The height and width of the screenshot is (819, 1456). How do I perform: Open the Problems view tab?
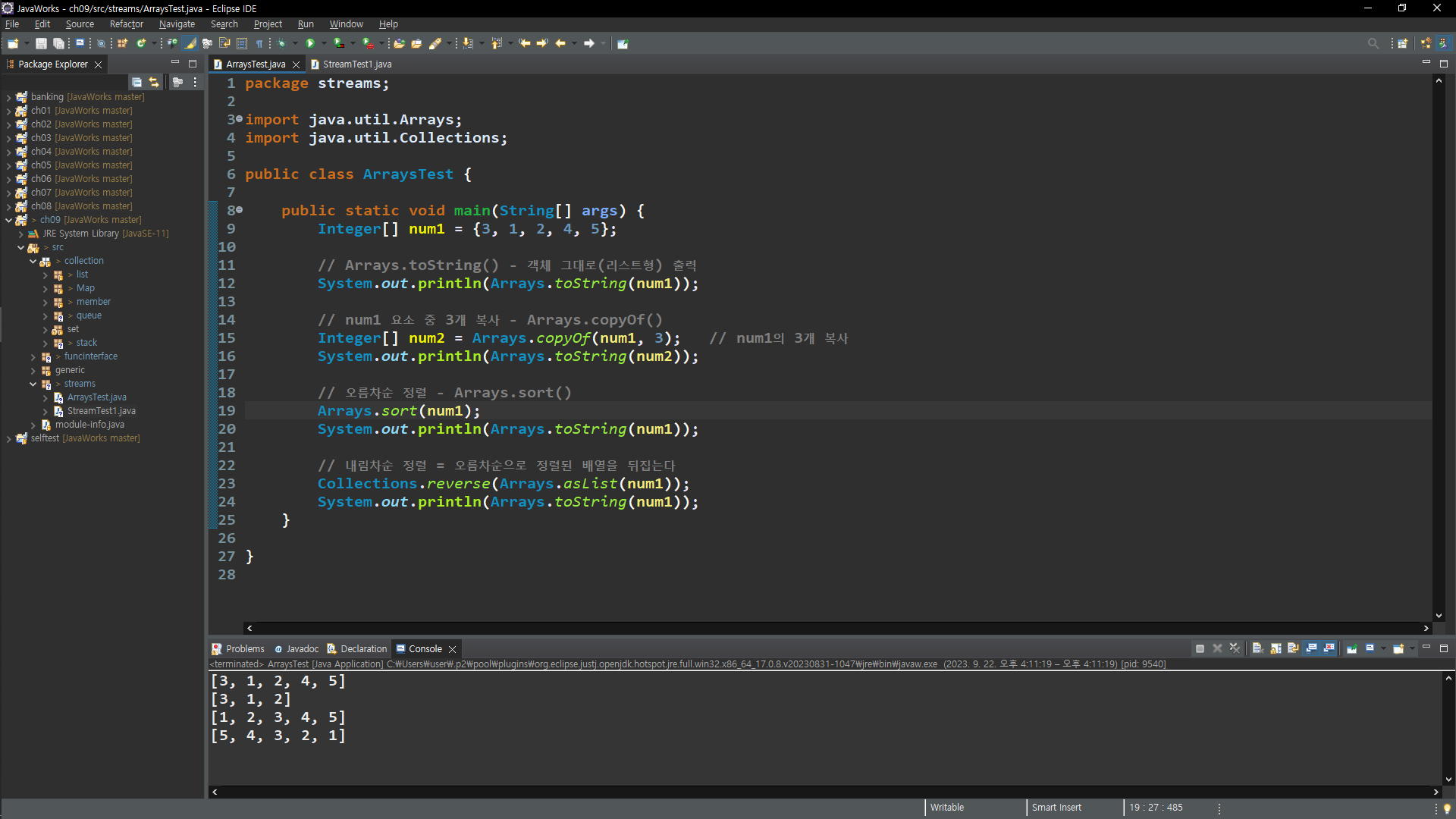244,649
